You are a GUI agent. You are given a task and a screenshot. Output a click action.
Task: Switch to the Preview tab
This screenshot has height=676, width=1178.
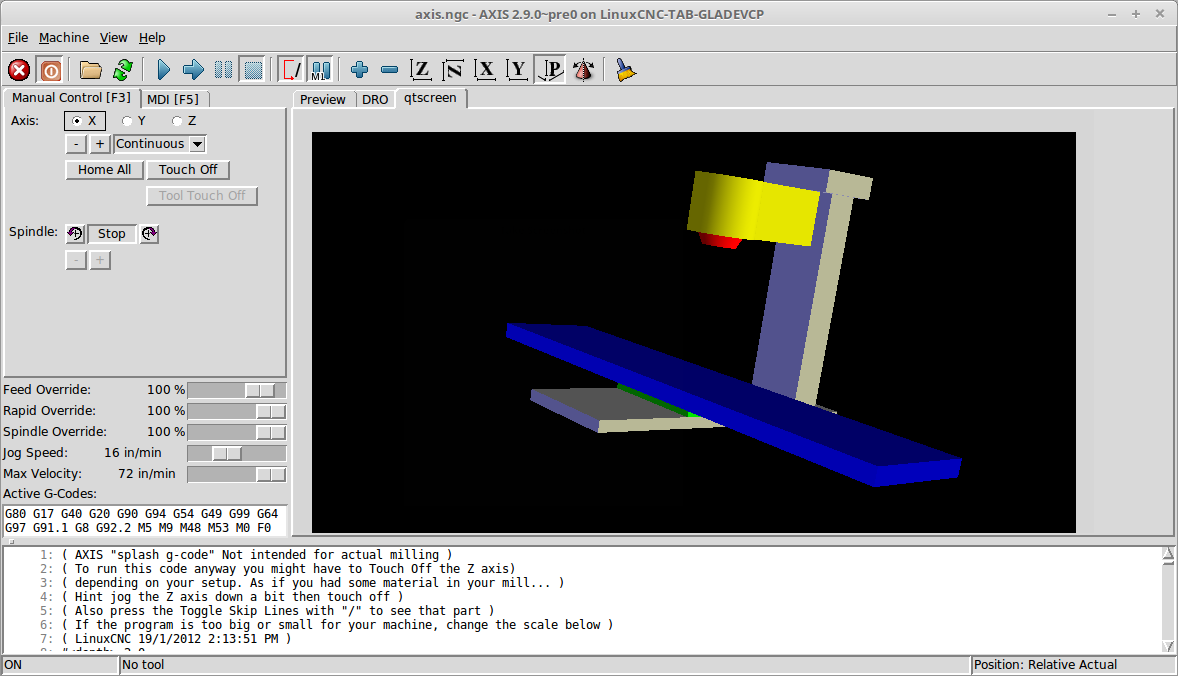click(323, 99)
